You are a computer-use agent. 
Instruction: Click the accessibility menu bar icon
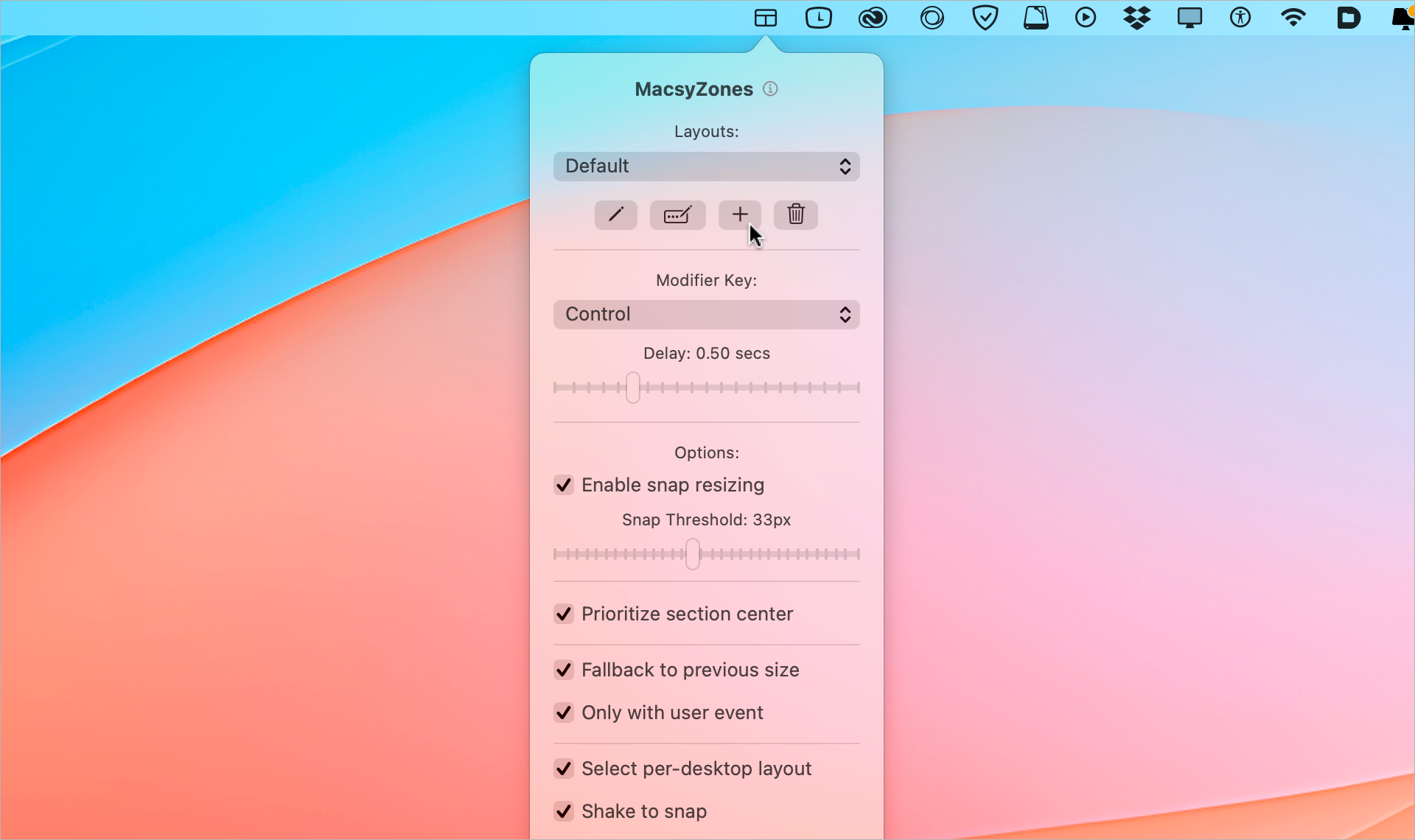tap(1240, 18)
